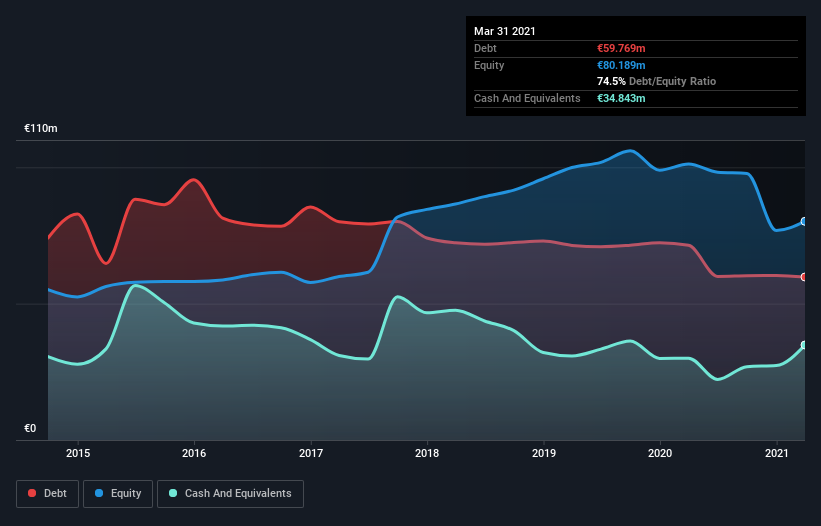
Task: Click the 2021 axis label
Action: (777, 453)
